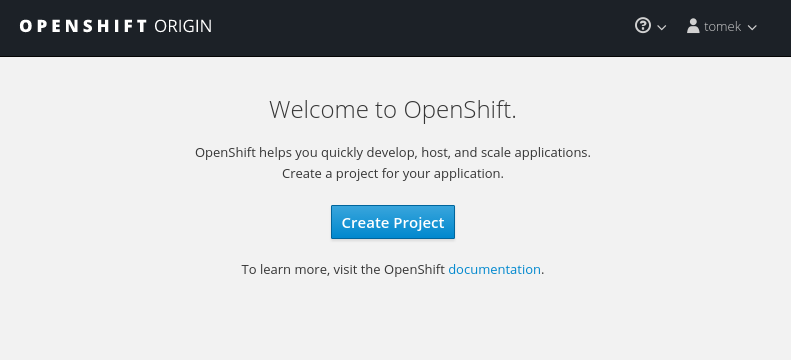Image resolution: width=791 pixels, height=360 pixels.
Task: Click the Welcome to OpenShift heading
Action: pos(393,109)
